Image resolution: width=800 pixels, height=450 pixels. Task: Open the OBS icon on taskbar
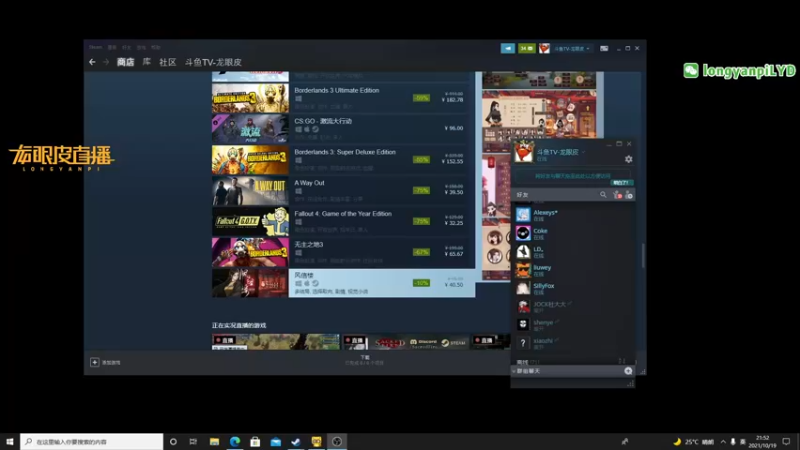pos(337,441)
